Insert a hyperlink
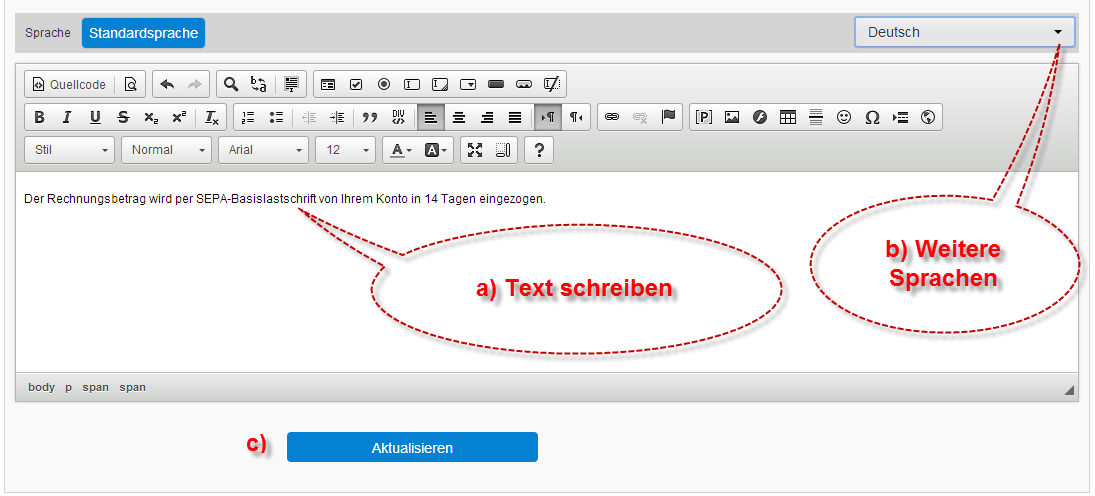1095x496 pixels. point(612,117)
